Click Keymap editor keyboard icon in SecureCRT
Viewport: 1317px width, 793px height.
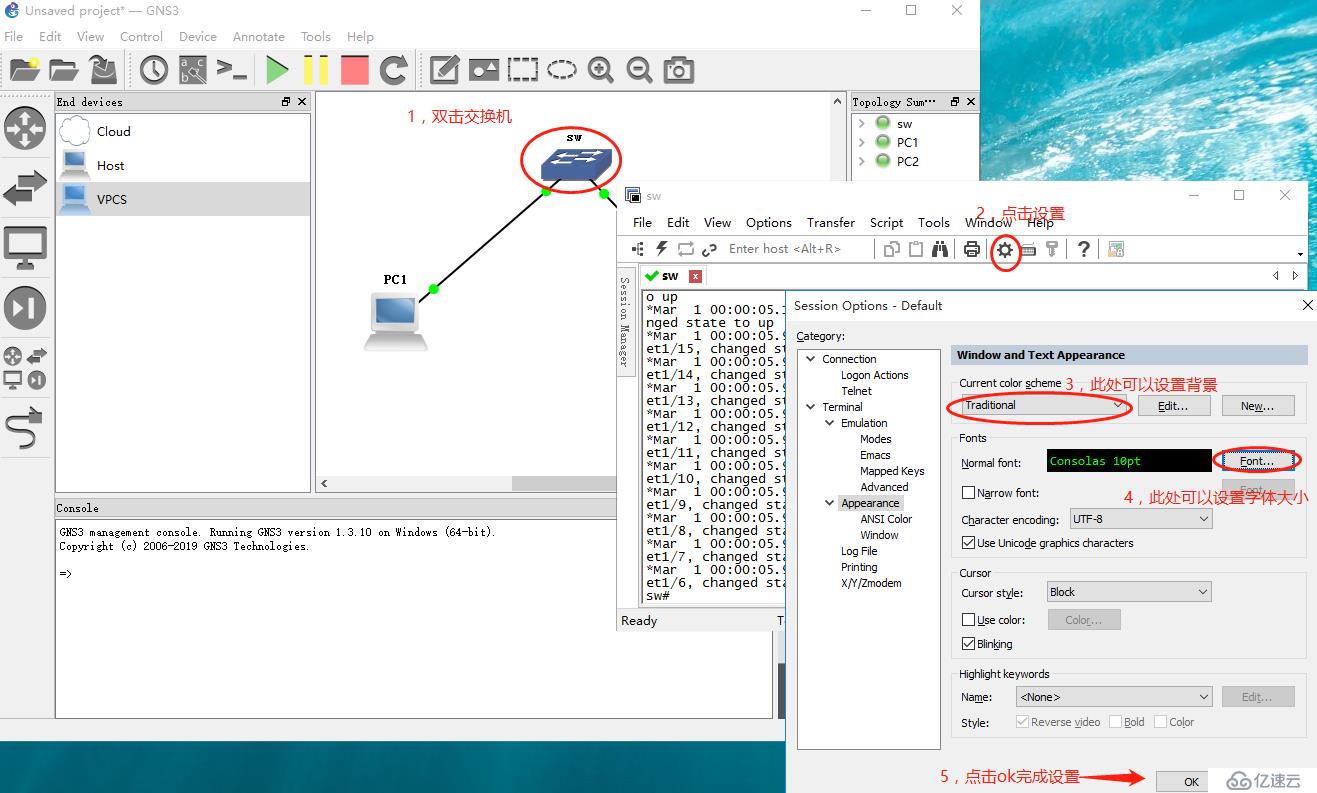[1028, 249]
